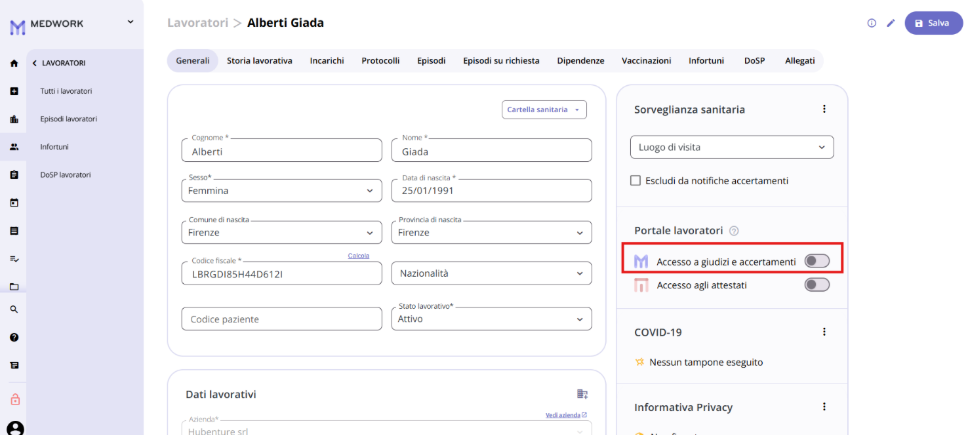Image resolution: width=978 pixels, height=435 pixels.
Task: Open the Sesso dropdown
Action: point(281,190)
